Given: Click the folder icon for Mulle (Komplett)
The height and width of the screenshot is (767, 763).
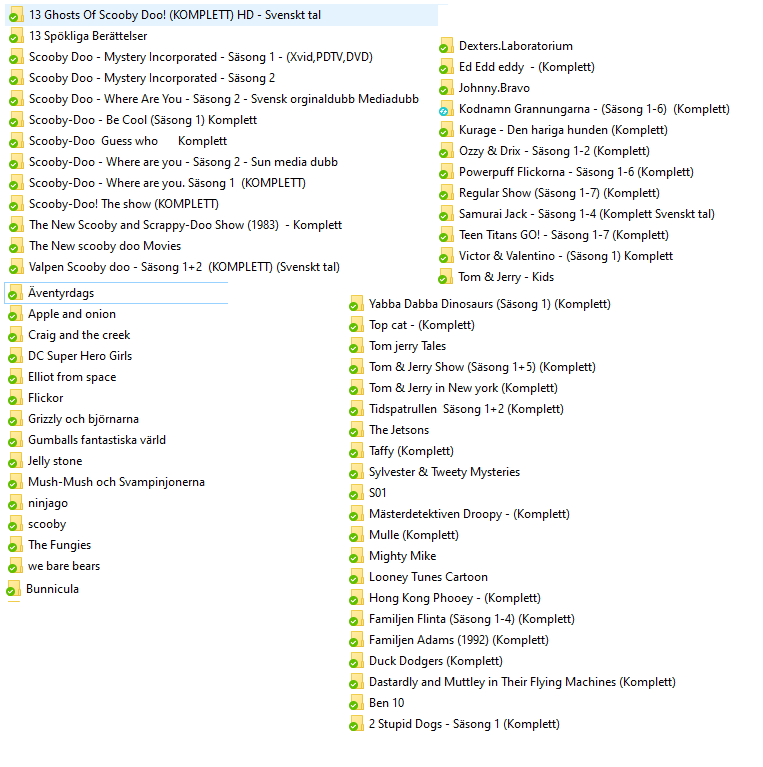Looking at the screenshot, I should (356, 535).
